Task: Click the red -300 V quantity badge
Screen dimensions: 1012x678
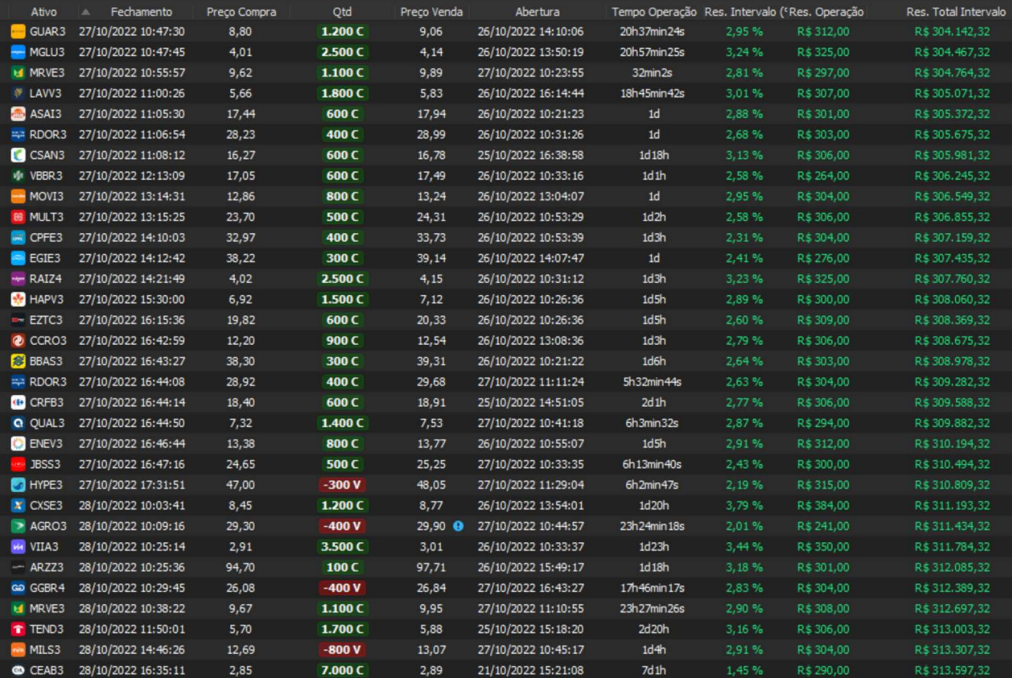Action: [342, 484]
